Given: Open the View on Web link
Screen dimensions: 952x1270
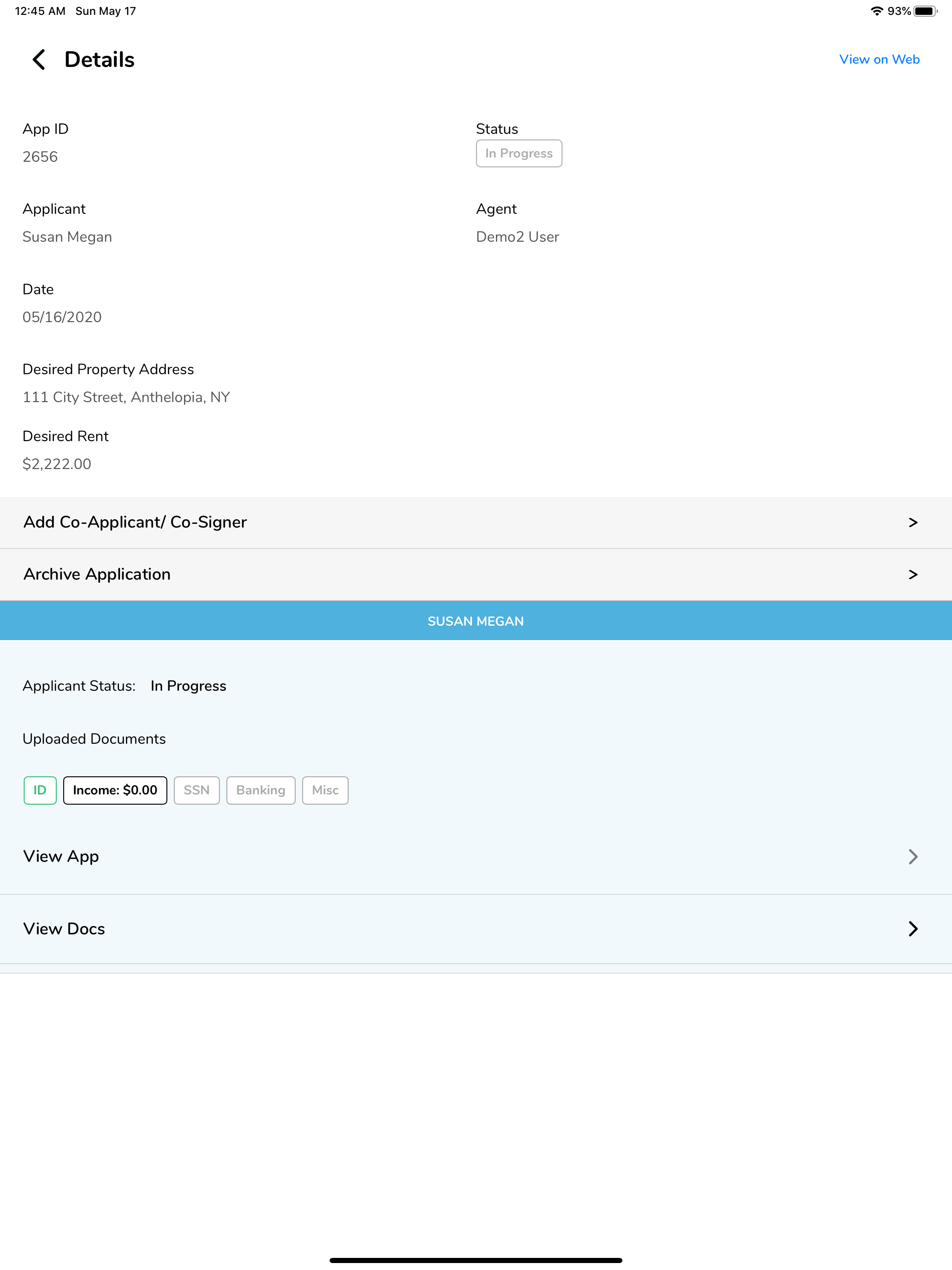Looking at the screenshot, I should point(879,59).
